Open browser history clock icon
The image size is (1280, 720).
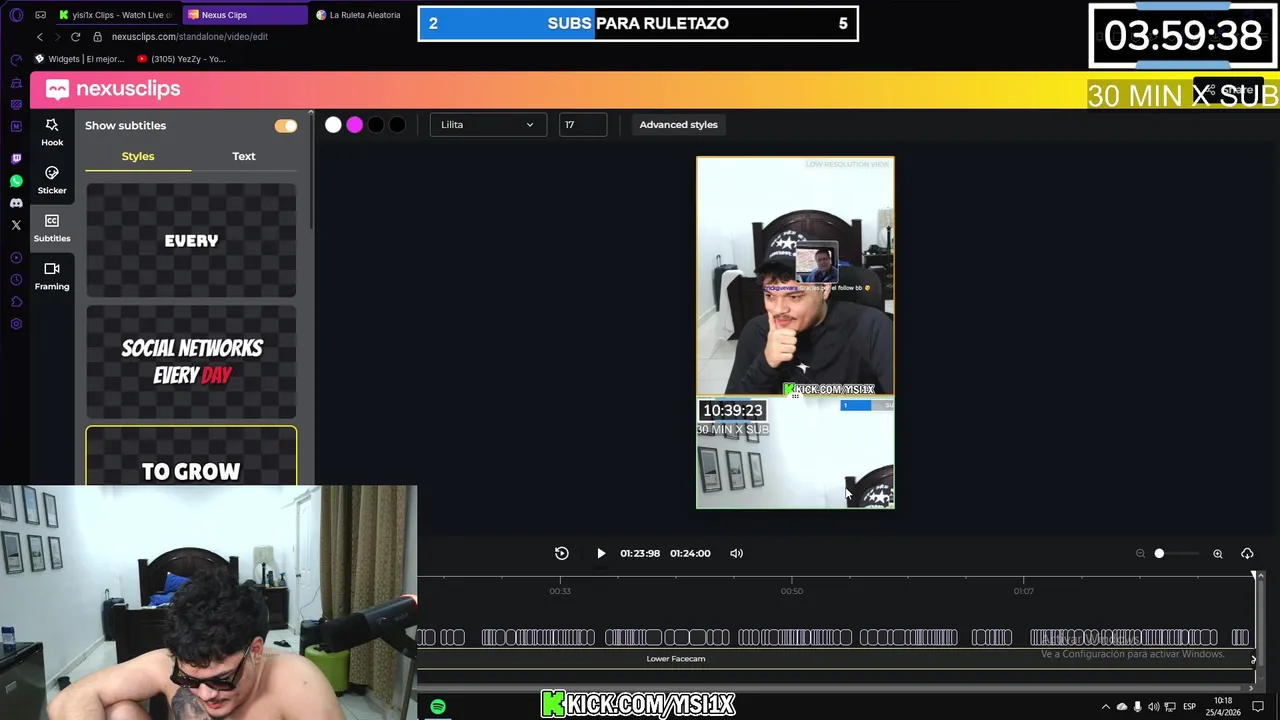click(x=16, y=280)
